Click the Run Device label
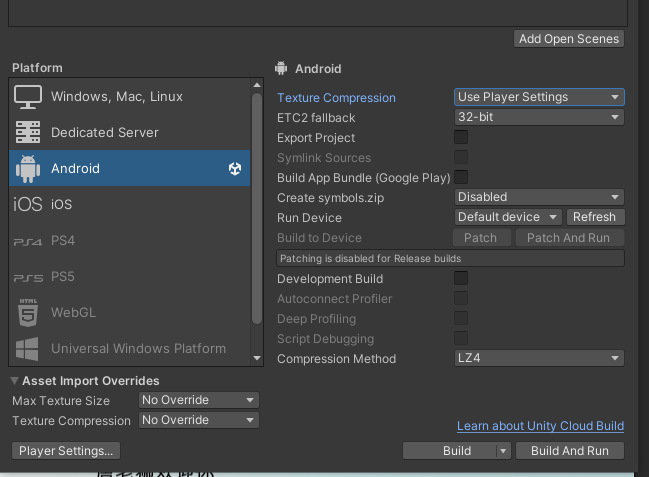 click(309, 218)
